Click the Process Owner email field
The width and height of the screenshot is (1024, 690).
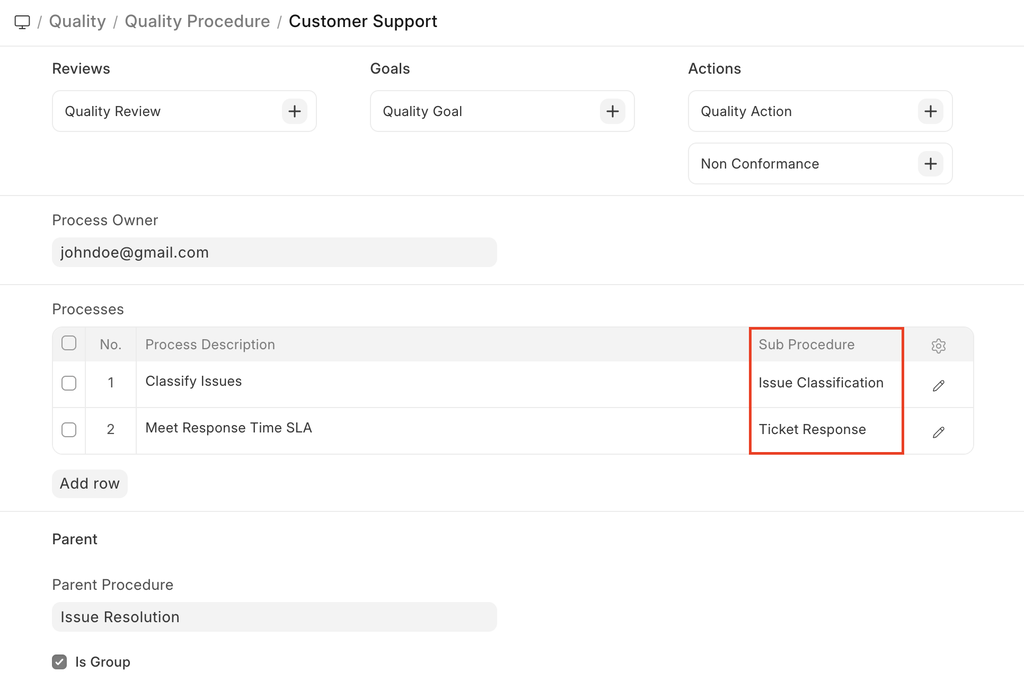pyautogui.click(x=274, y=253)
